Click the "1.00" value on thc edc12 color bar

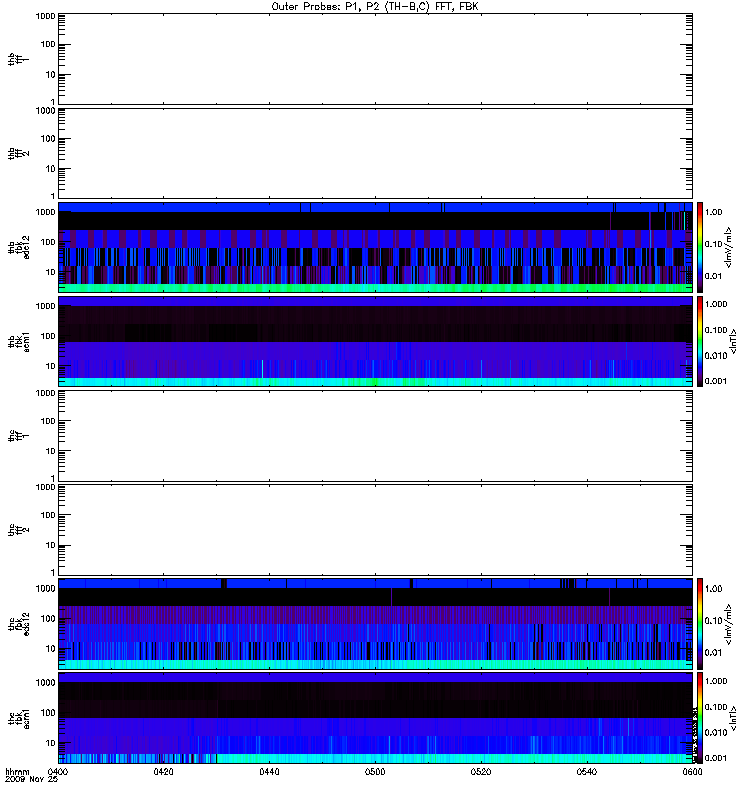[x=713, y=589]
